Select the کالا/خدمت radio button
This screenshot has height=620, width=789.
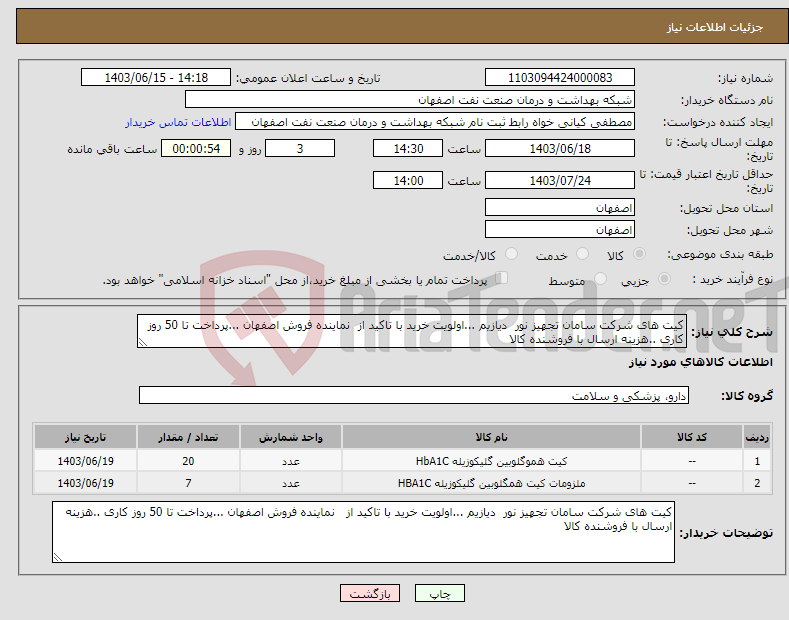(511, 254)
